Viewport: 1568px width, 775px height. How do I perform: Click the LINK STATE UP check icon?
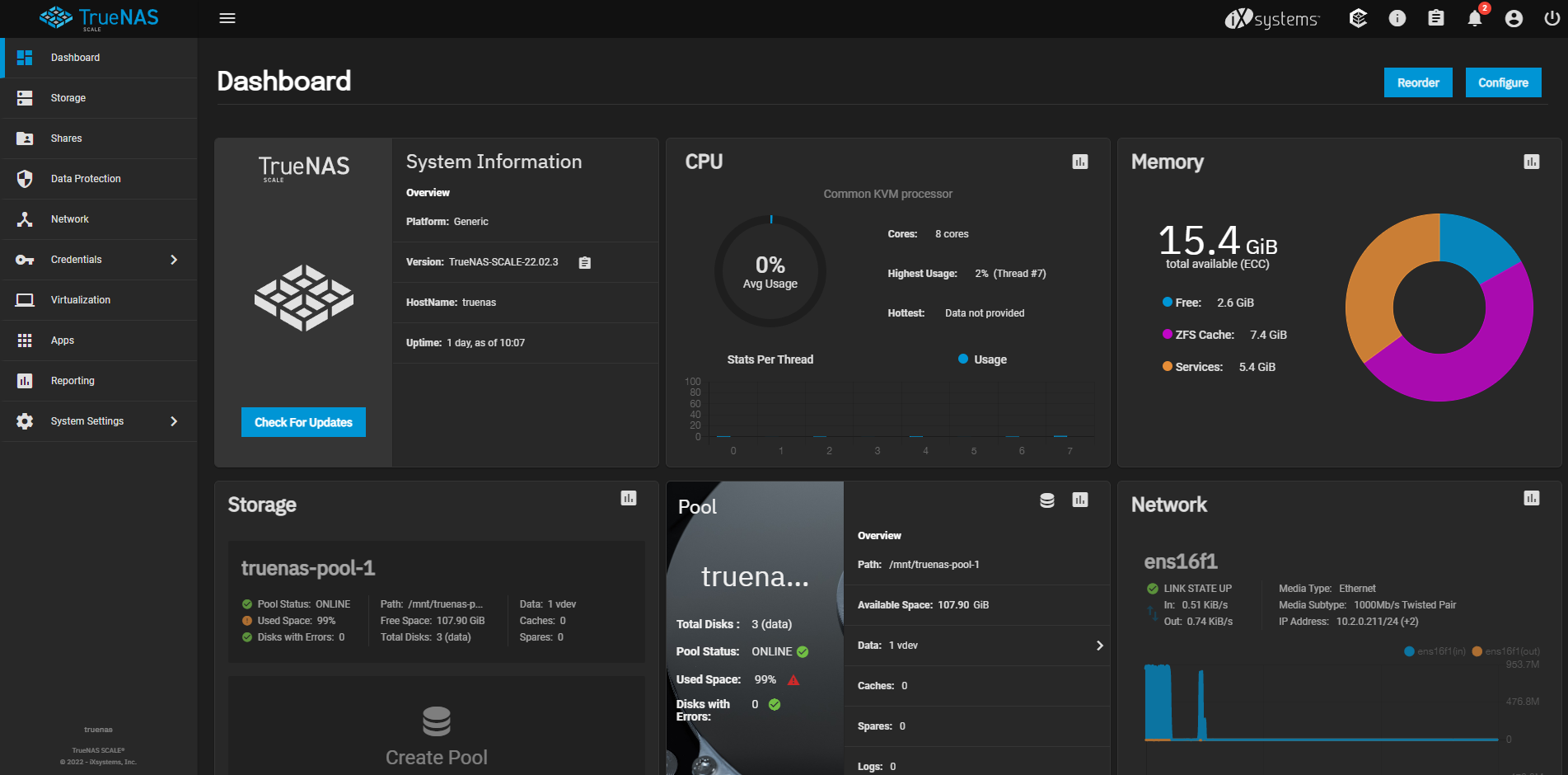(1153, 589)
